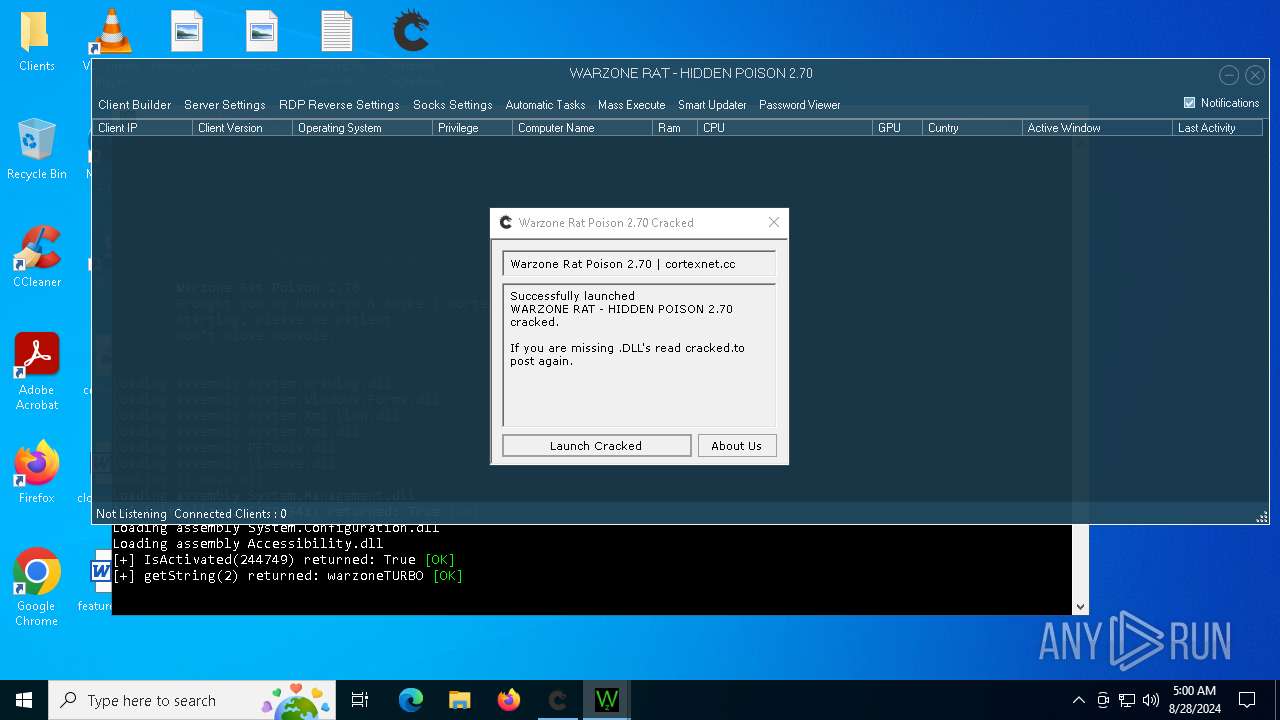Open File Explorer from taskbar
Screen dimensions: 1280x720
click(x=460, y=700)
